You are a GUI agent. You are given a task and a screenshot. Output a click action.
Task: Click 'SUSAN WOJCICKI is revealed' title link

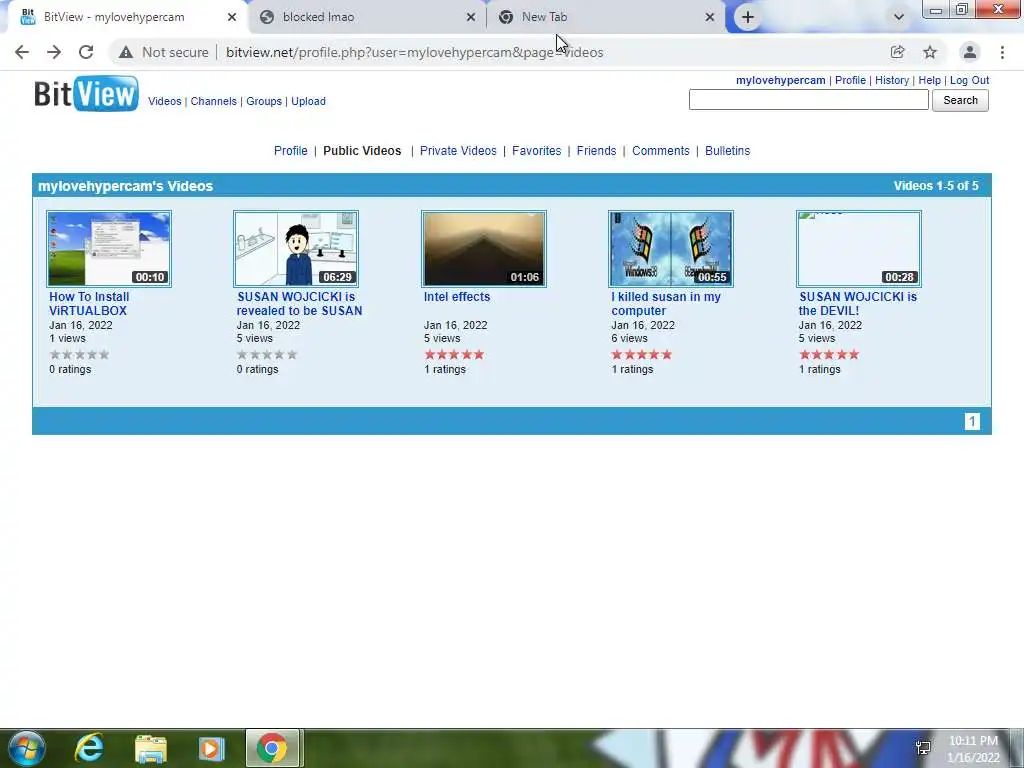(299, 304)
